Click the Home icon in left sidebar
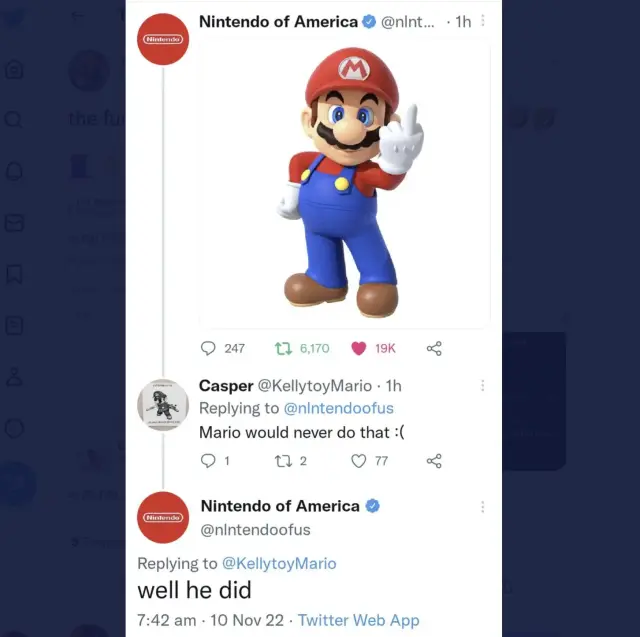This screenshot has width=640, height=637. (x=14, y=68)
